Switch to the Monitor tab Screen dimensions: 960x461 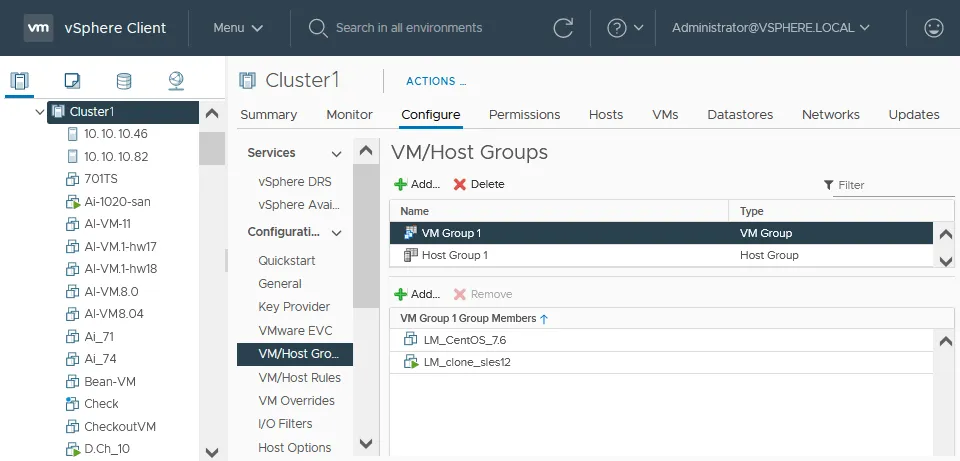click(x=349, y=115)
